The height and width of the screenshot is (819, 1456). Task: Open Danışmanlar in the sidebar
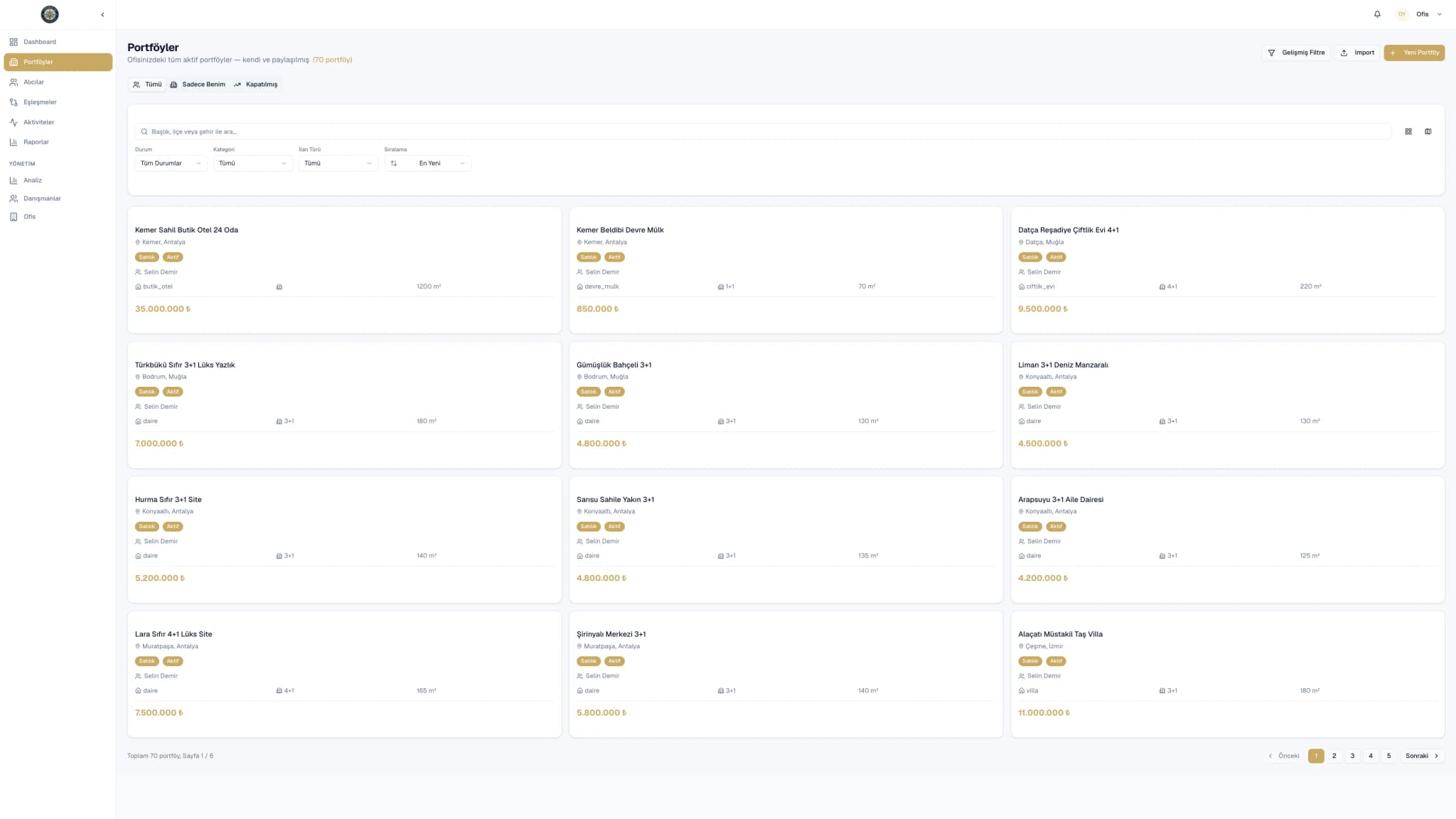point(58,198)
